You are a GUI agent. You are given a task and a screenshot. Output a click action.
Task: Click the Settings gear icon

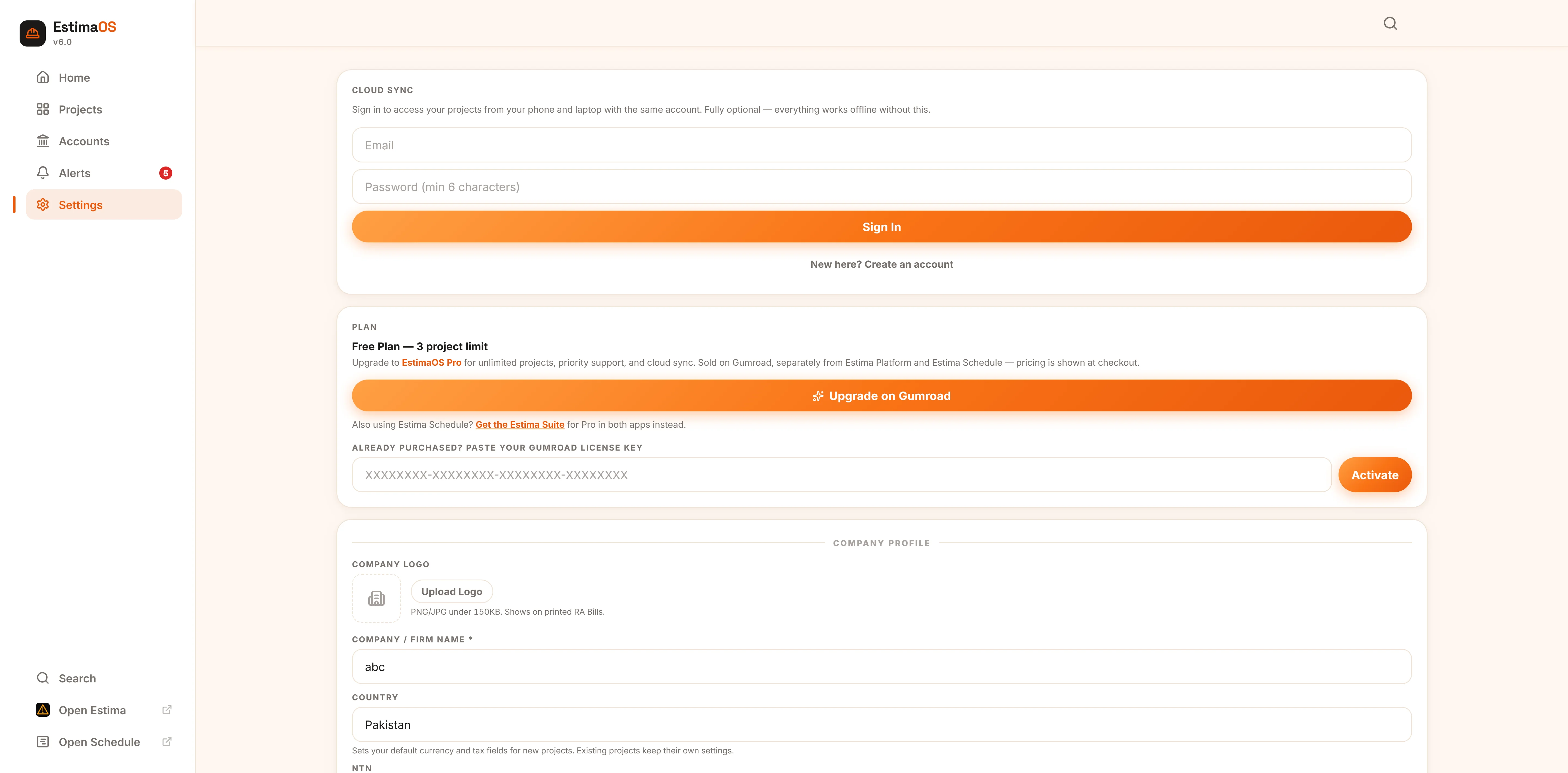[43, 204]
